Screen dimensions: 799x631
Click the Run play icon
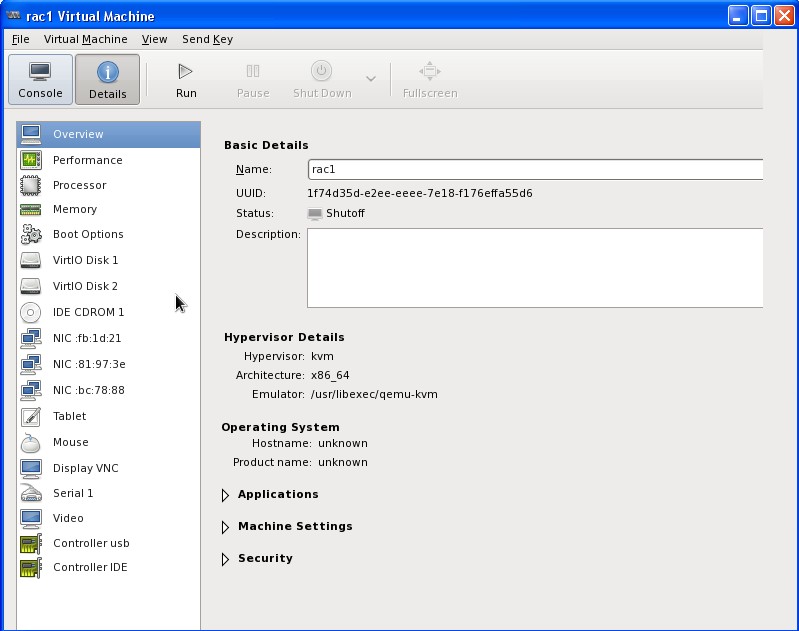(185, 71)
